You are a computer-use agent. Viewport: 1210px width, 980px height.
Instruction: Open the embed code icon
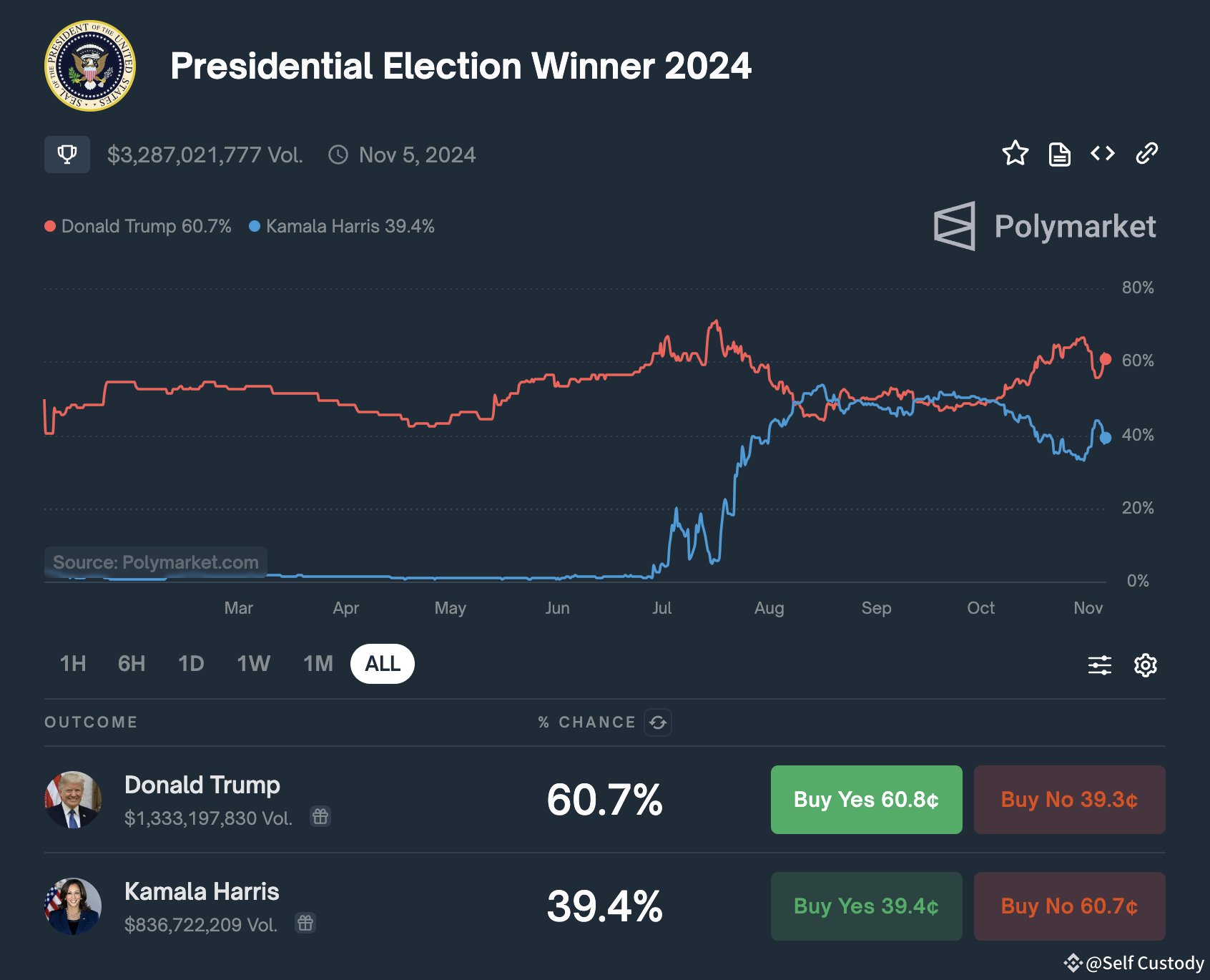1101,154
